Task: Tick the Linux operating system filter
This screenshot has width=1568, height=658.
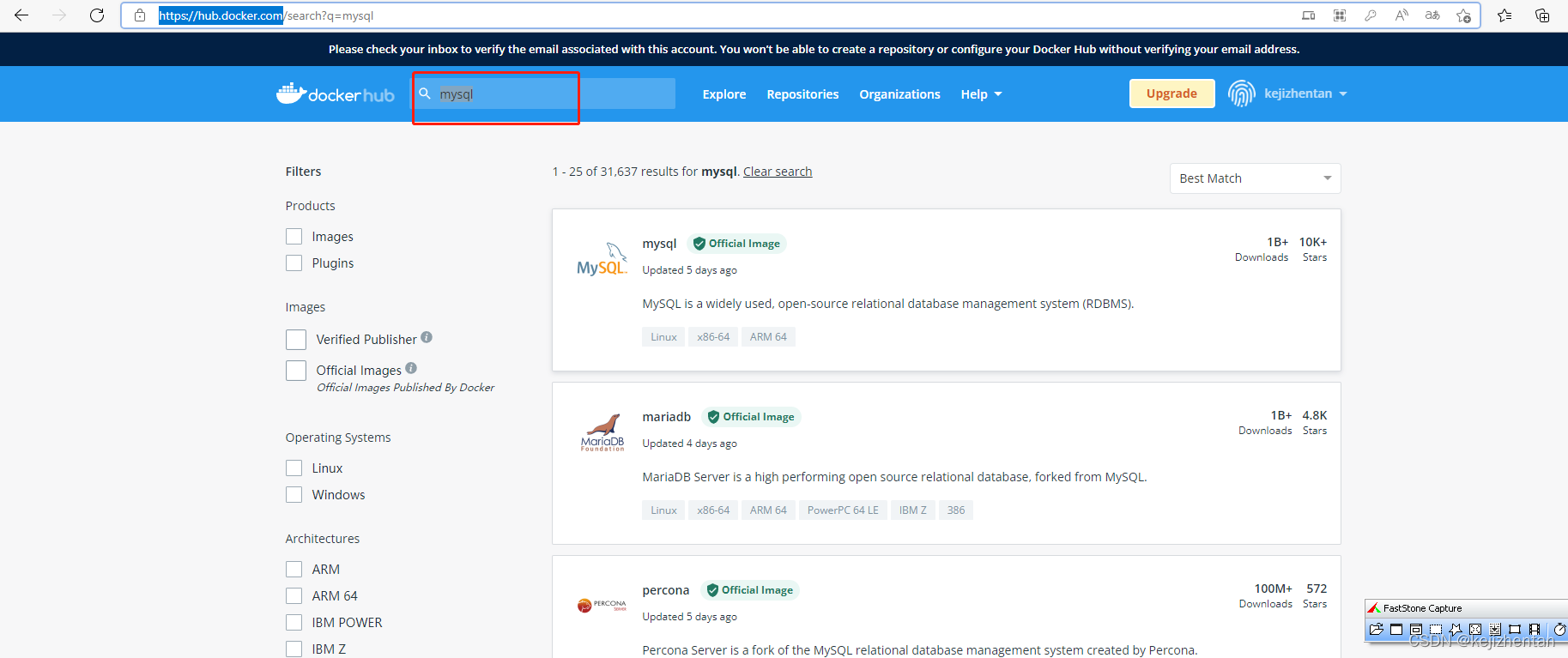Action: coord(294,468)
